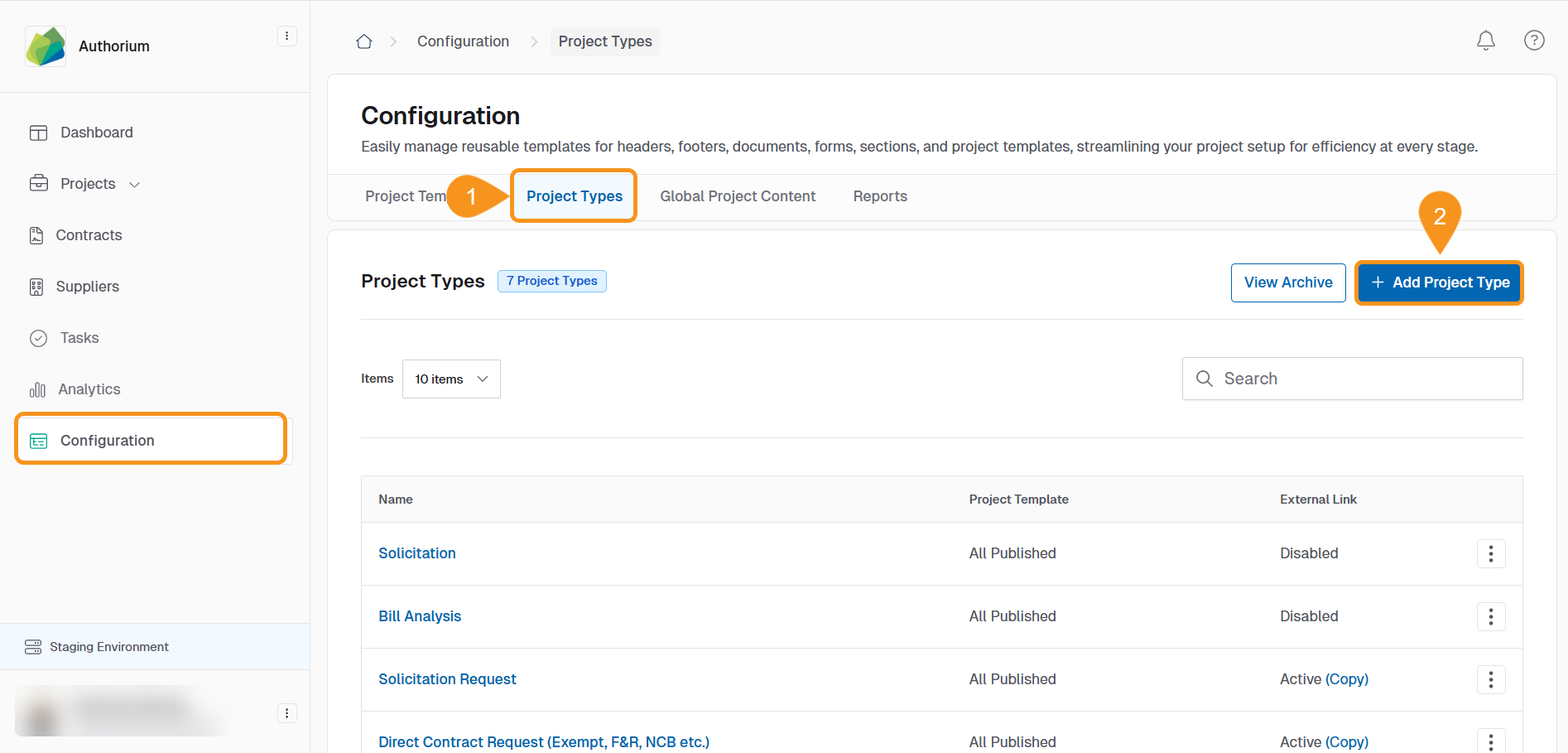Open the Dashboard from sidebar
The height and width of the screenshot is (753, 1568).
(x=96, y=133)
